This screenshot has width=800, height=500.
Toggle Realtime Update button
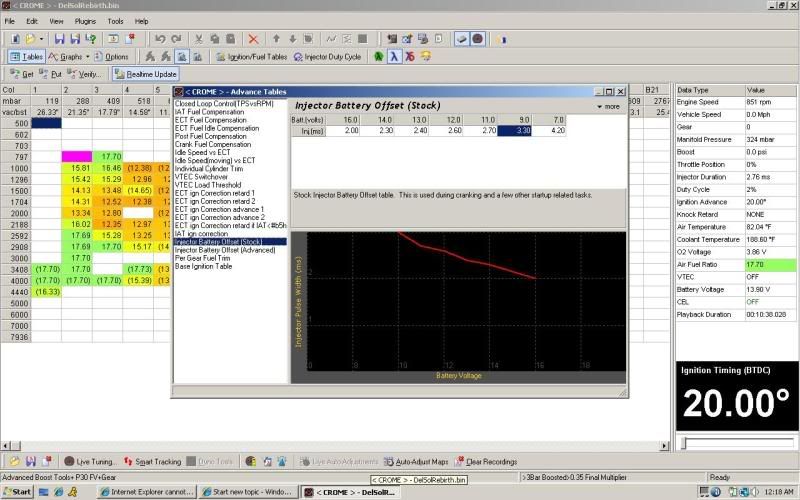[x=146, y=74]
